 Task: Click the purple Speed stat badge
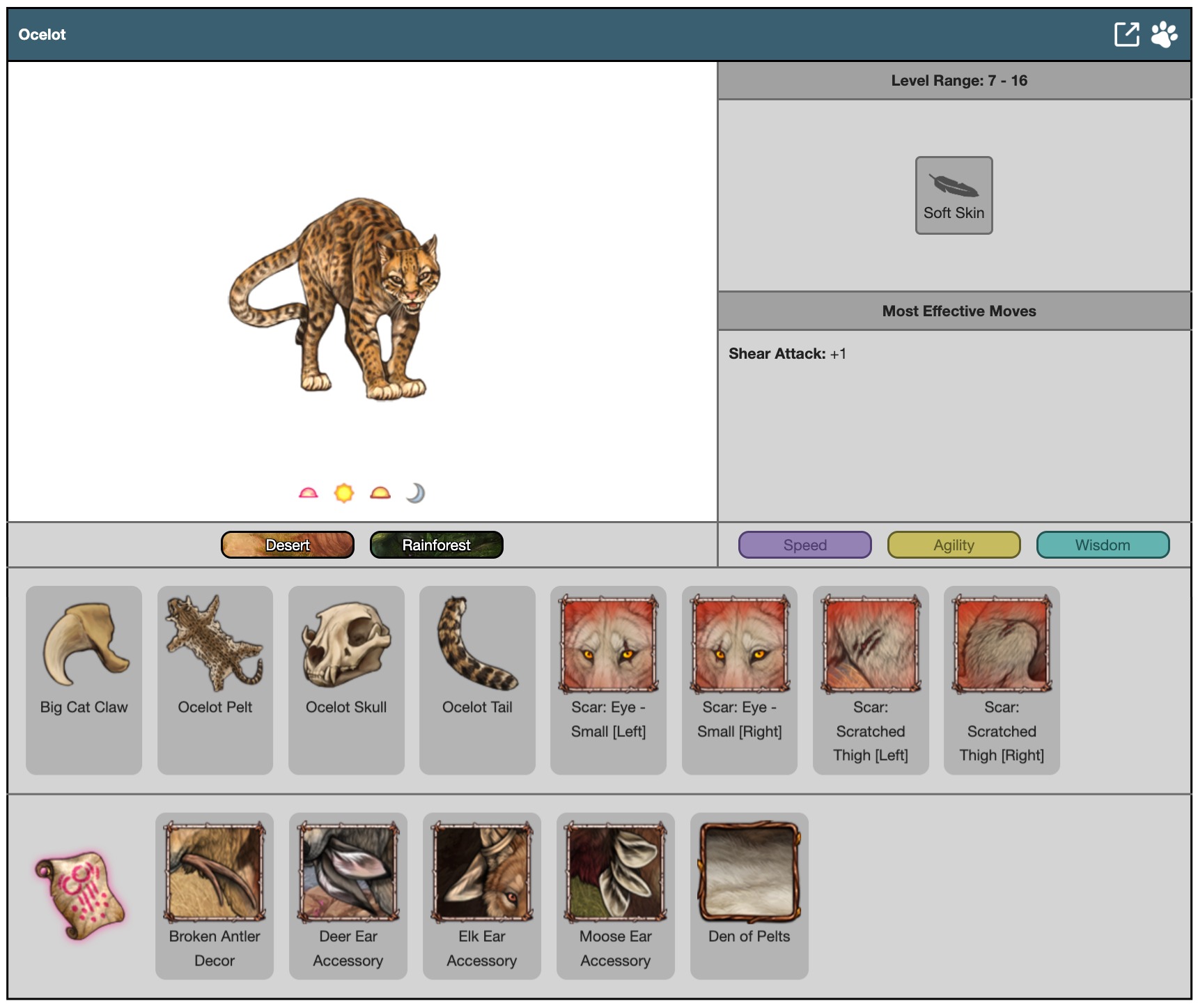[x=804, y=545]
